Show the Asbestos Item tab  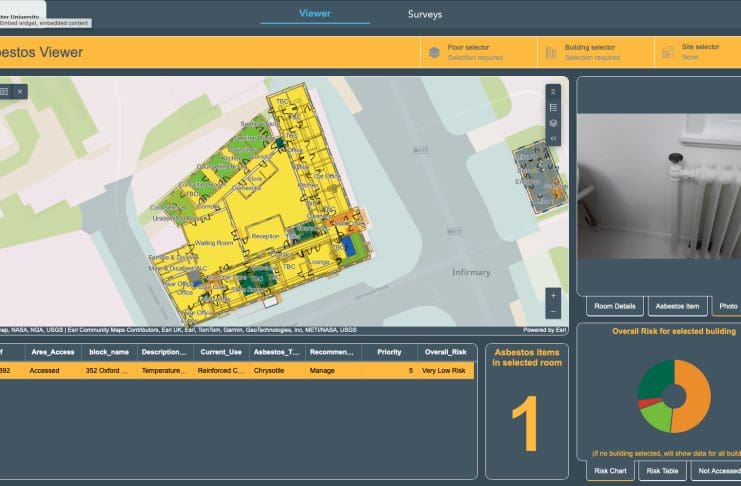click(678, 306)
